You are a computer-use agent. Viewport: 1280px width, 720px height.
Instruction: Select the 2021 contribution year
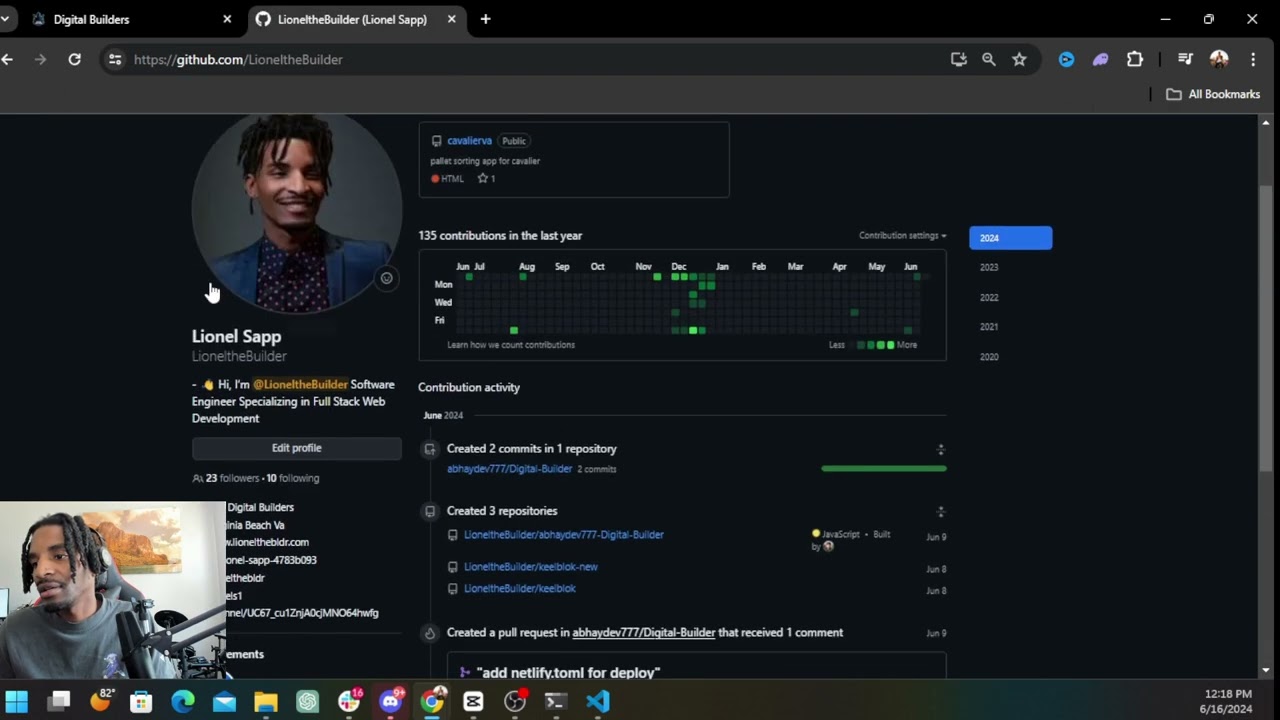[989, 327]
